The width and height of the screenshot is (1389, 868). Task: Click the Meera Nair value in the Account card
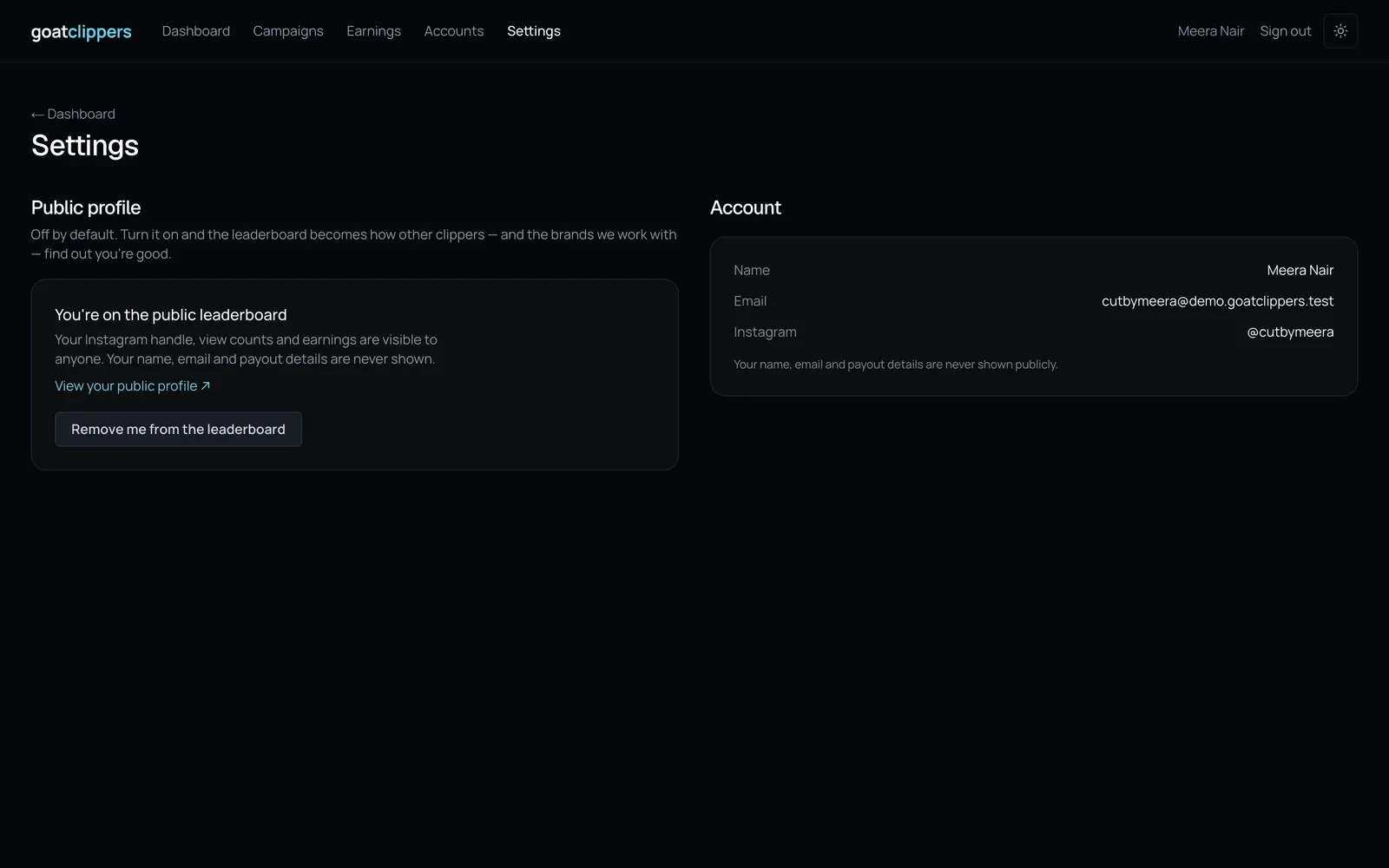(x=1300, y=271)
